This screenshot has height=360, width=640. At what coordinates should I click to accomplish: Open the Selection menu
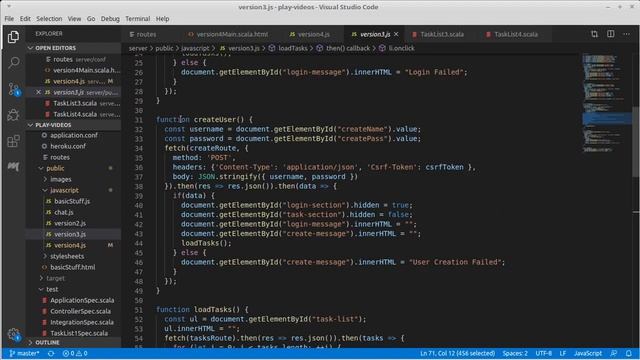pyautogui.click(x=49, y=19)
